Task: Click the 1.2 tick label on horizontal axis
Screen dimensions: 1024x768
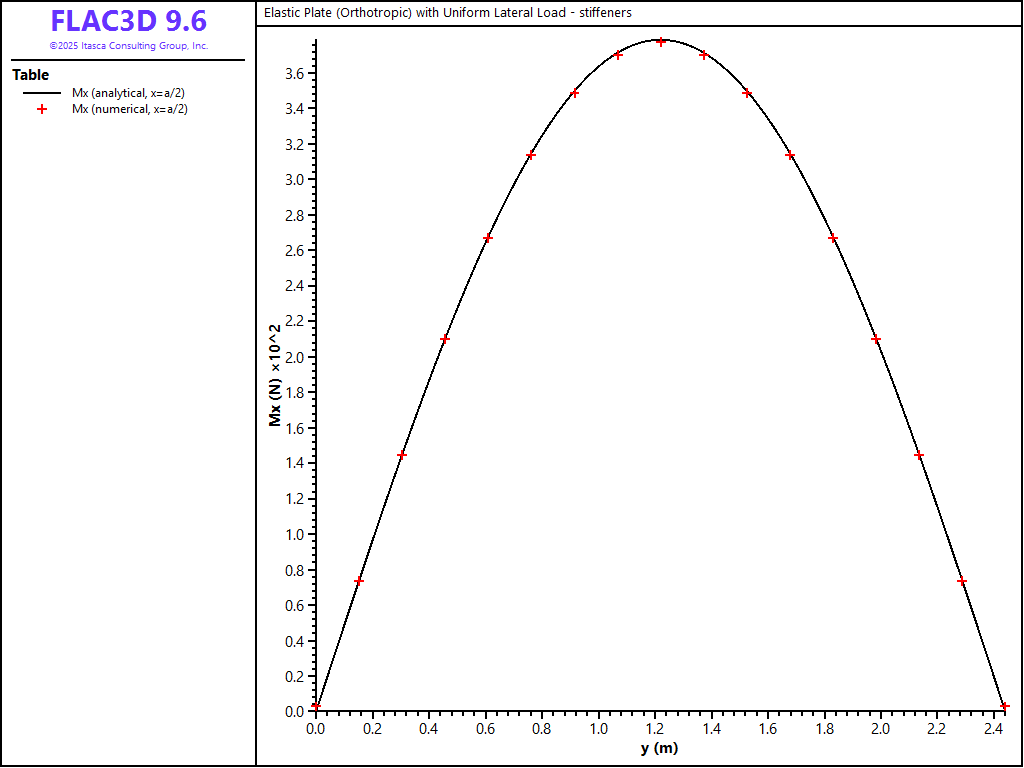Action: (x=654, y=729)
